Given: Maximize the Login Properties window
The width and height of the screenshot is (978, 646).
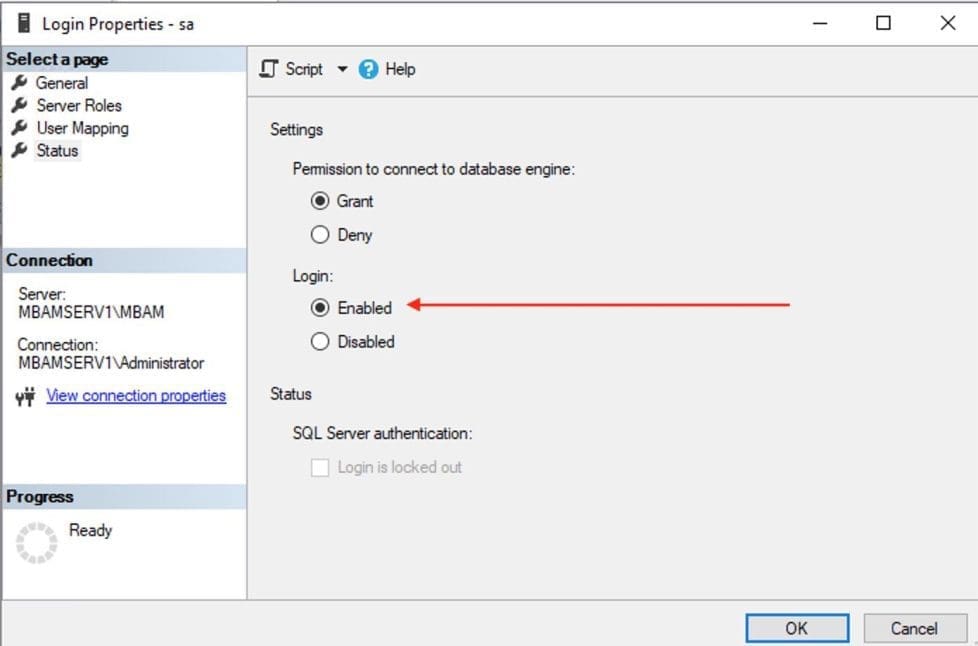Looking at the screenshot, I should (x=883, y=23).
